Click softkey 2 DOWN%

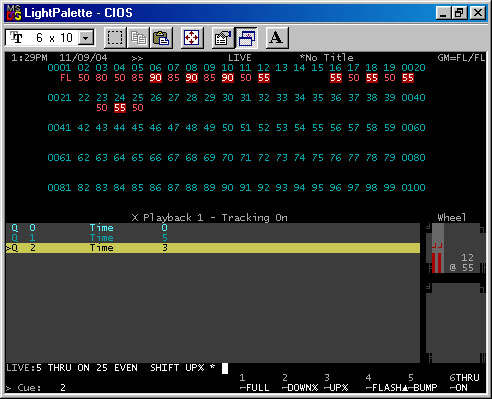point(300,383)
